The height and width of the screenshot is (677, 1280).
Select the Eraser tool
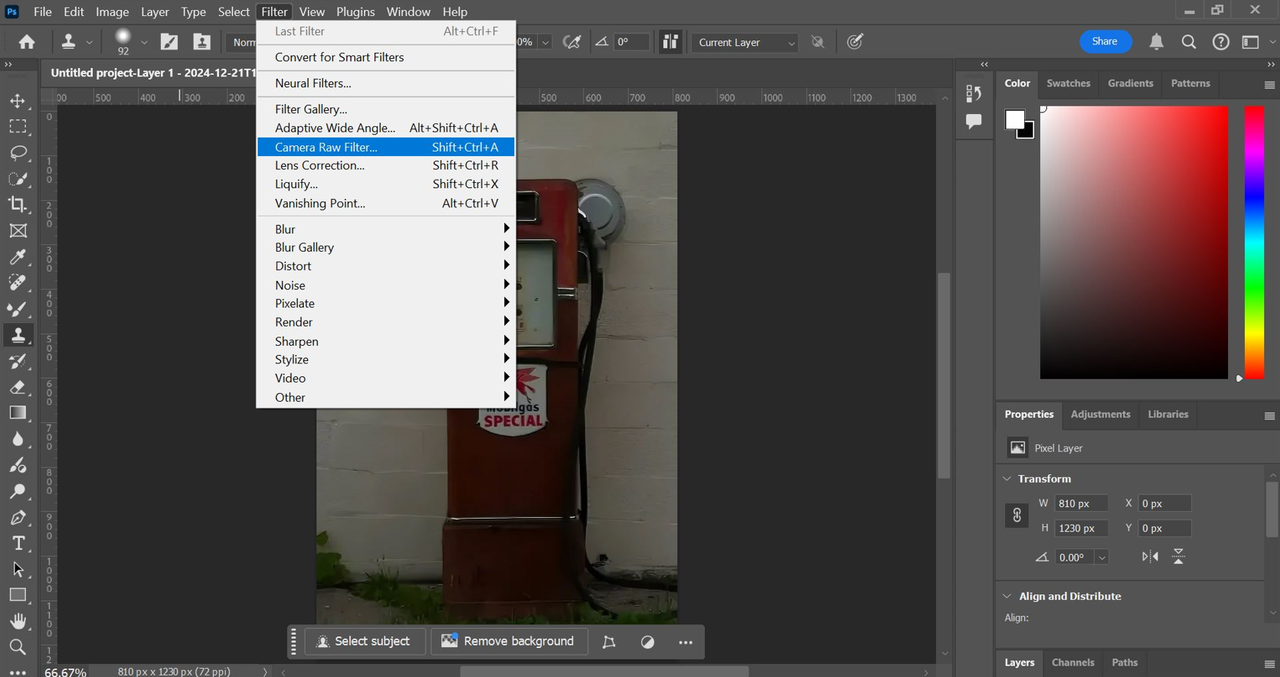(x=18, y=387)
